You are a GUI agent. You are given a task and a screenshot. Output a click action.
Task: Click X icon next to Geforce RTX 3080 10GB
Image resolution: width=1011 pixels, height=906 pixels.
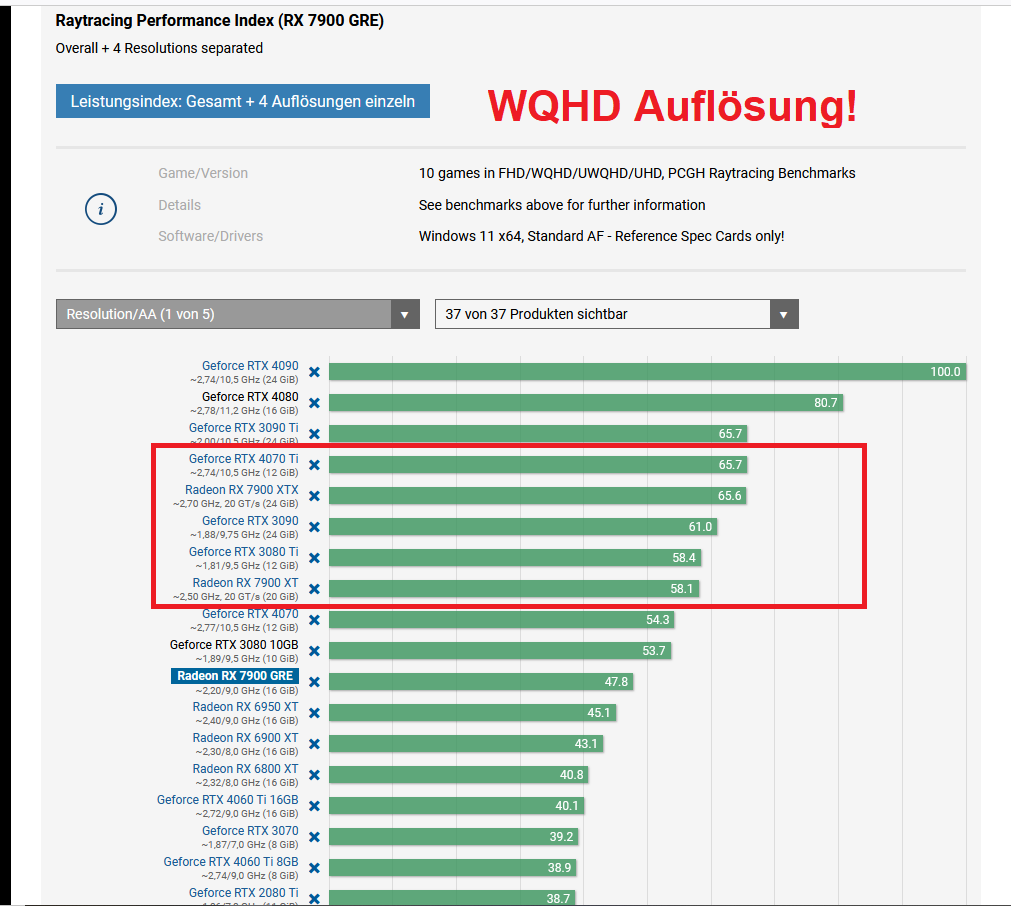(x=314, y=651)
